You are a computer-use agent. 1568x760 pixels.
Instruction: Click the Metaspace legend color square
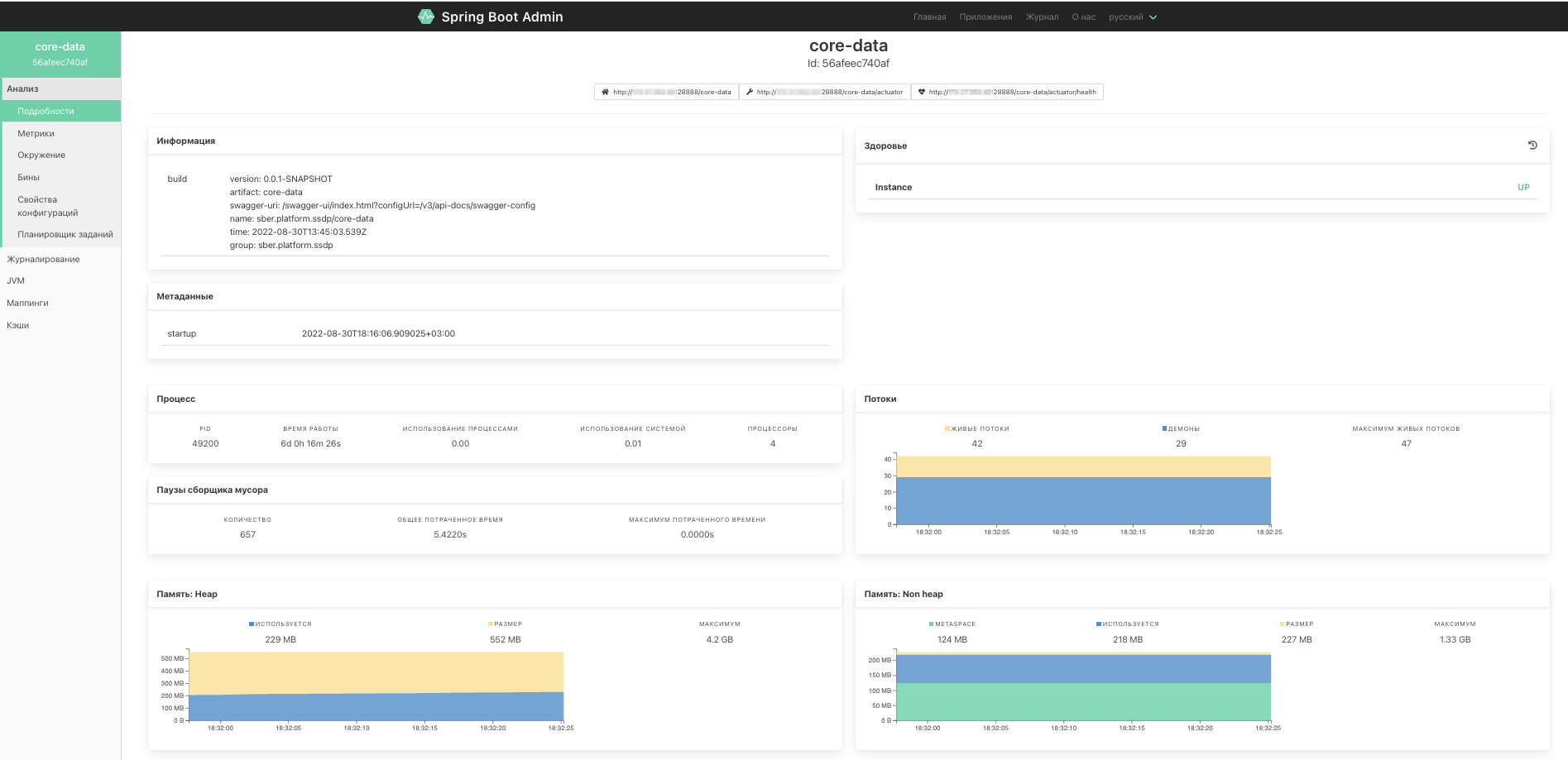pos(932,624)
